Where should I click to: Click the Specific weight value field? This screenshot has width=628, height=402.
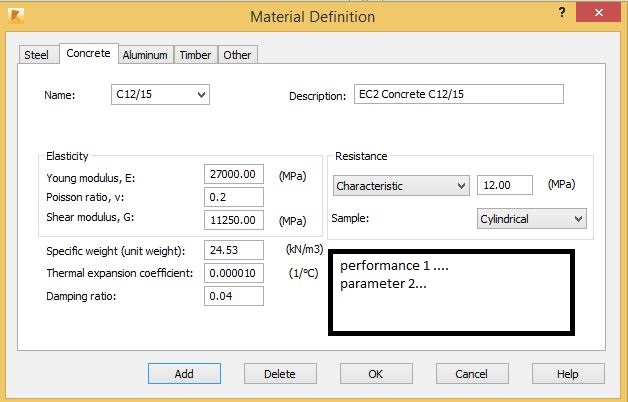point(234,250)
